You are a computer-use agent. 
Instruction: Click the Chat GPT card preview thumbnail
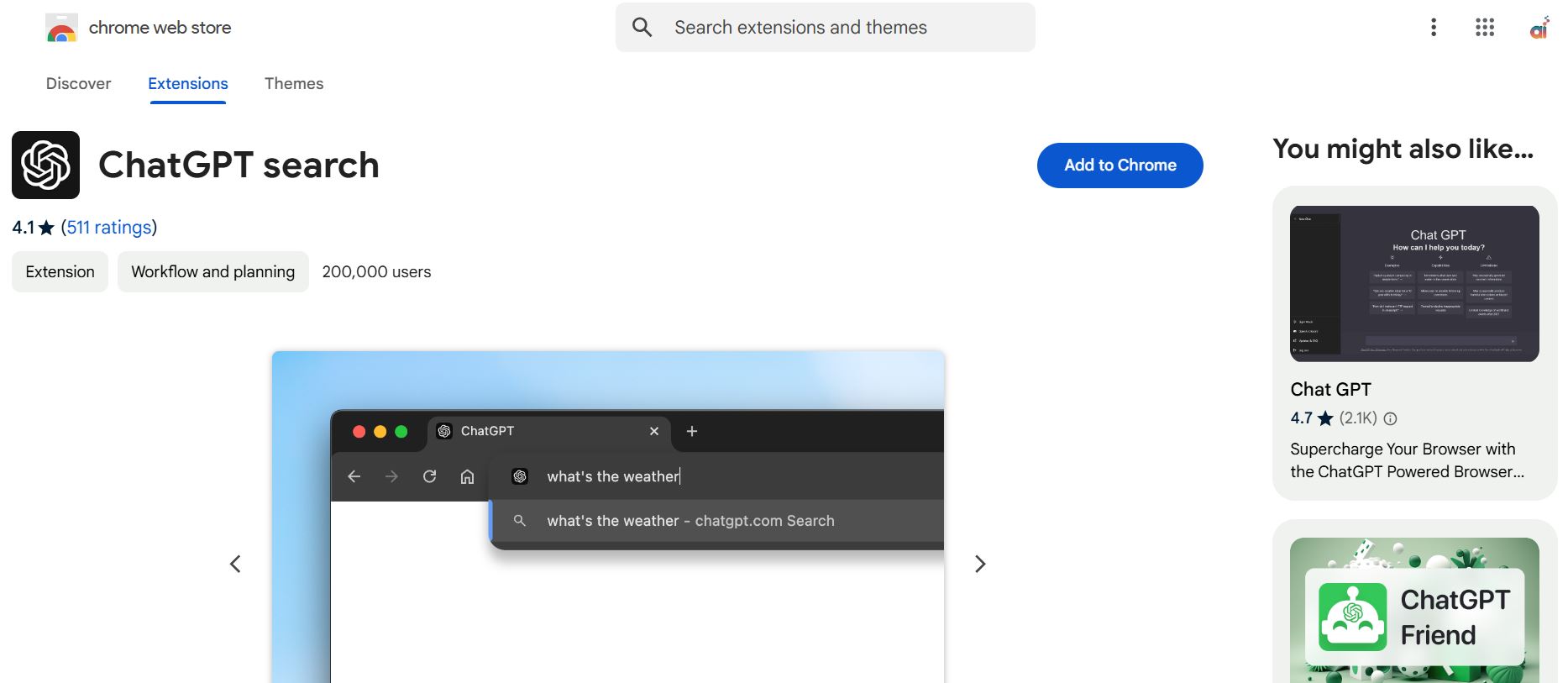[1415, 284]
